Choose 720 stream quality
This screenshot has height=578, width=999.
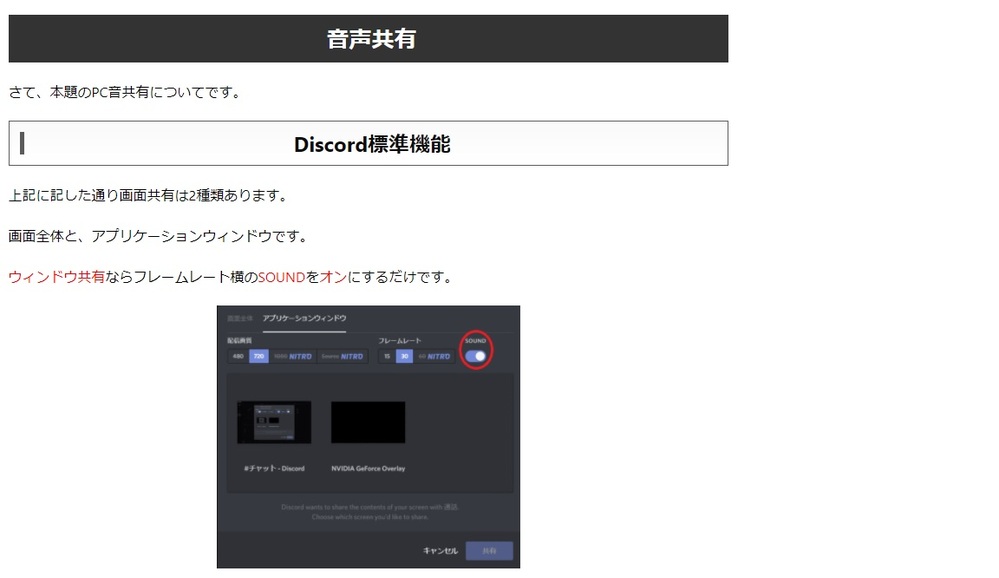pyautogui.click(x=258, y=356)
